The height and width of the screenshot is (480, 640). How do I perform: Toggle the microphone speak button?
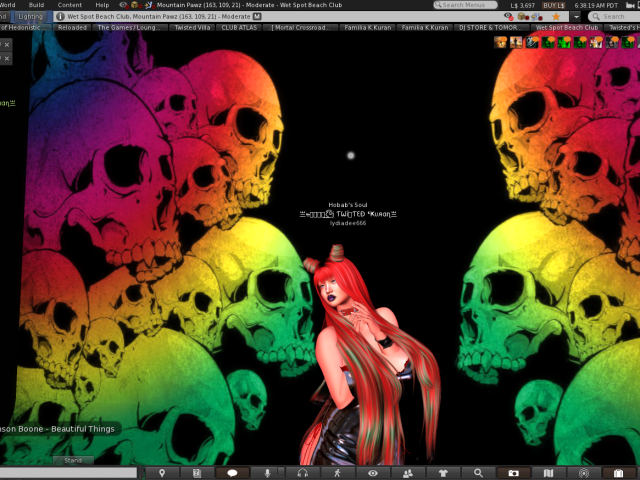[x=267, y=473]
